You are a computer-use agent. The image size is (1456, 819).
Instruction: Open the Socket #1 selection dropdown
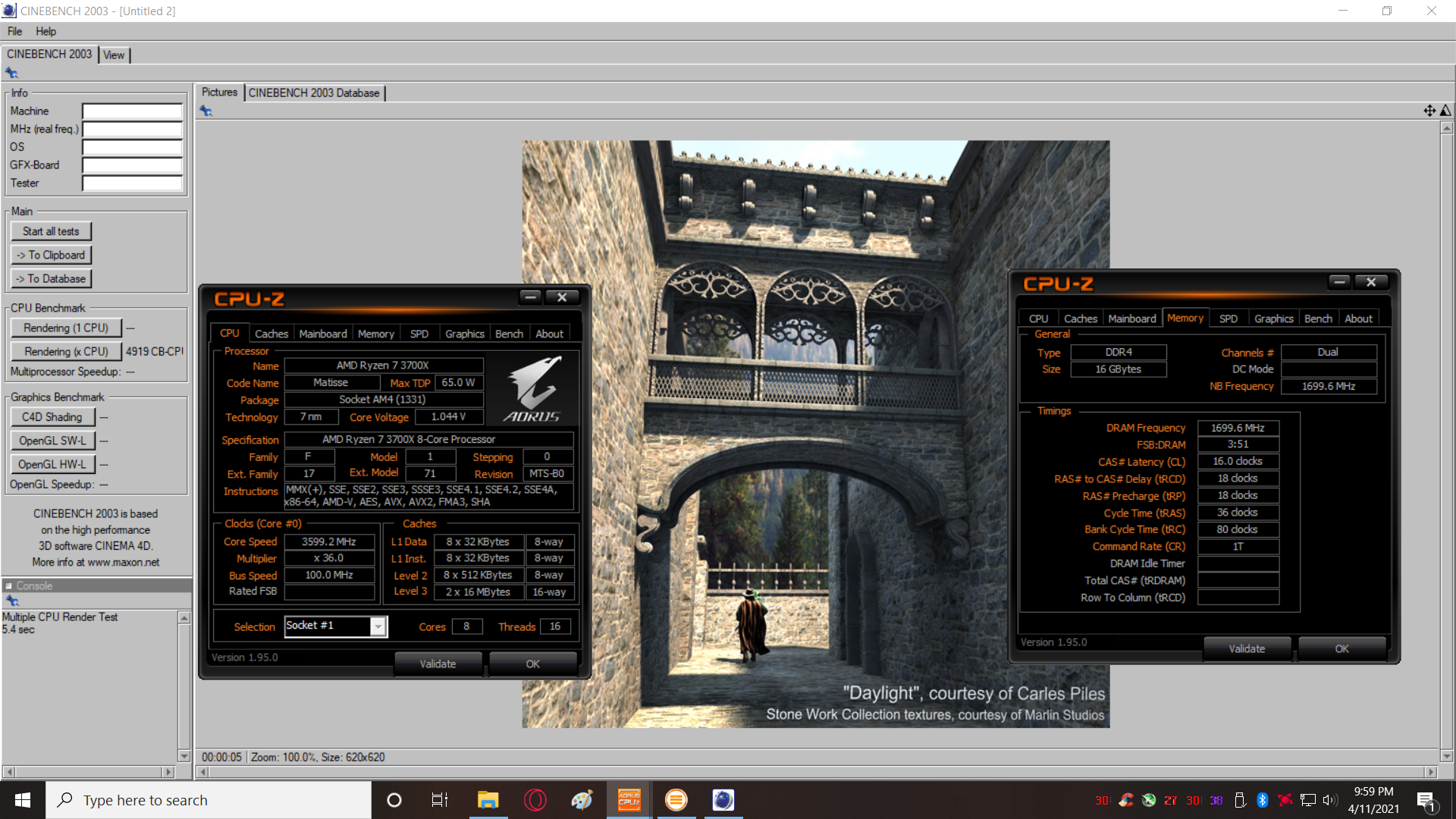378,626
